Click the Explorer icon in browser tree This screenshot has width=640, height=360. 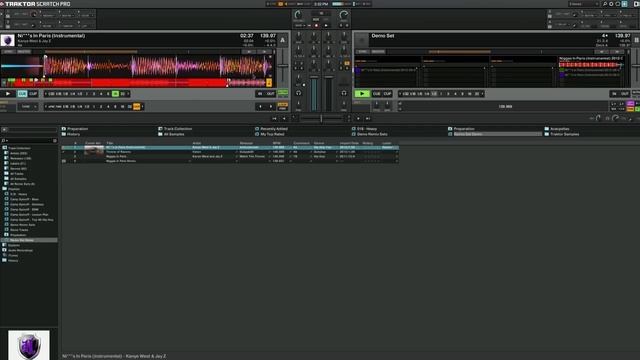[x=5, y=245]
